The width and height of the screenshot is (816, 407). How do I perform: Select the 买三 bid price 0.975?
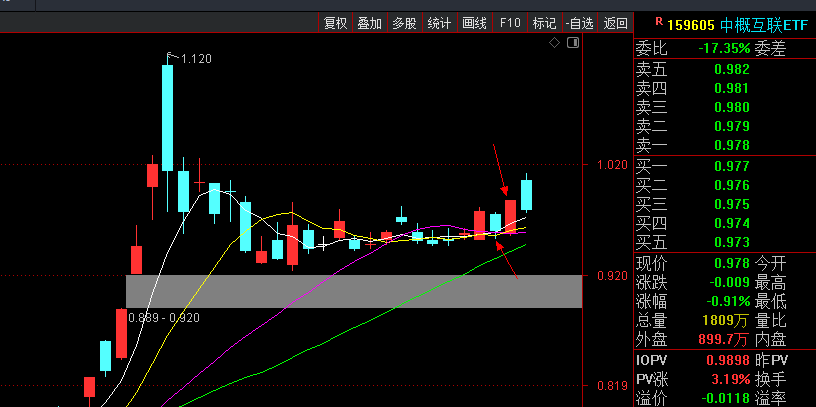pos(732,204)
